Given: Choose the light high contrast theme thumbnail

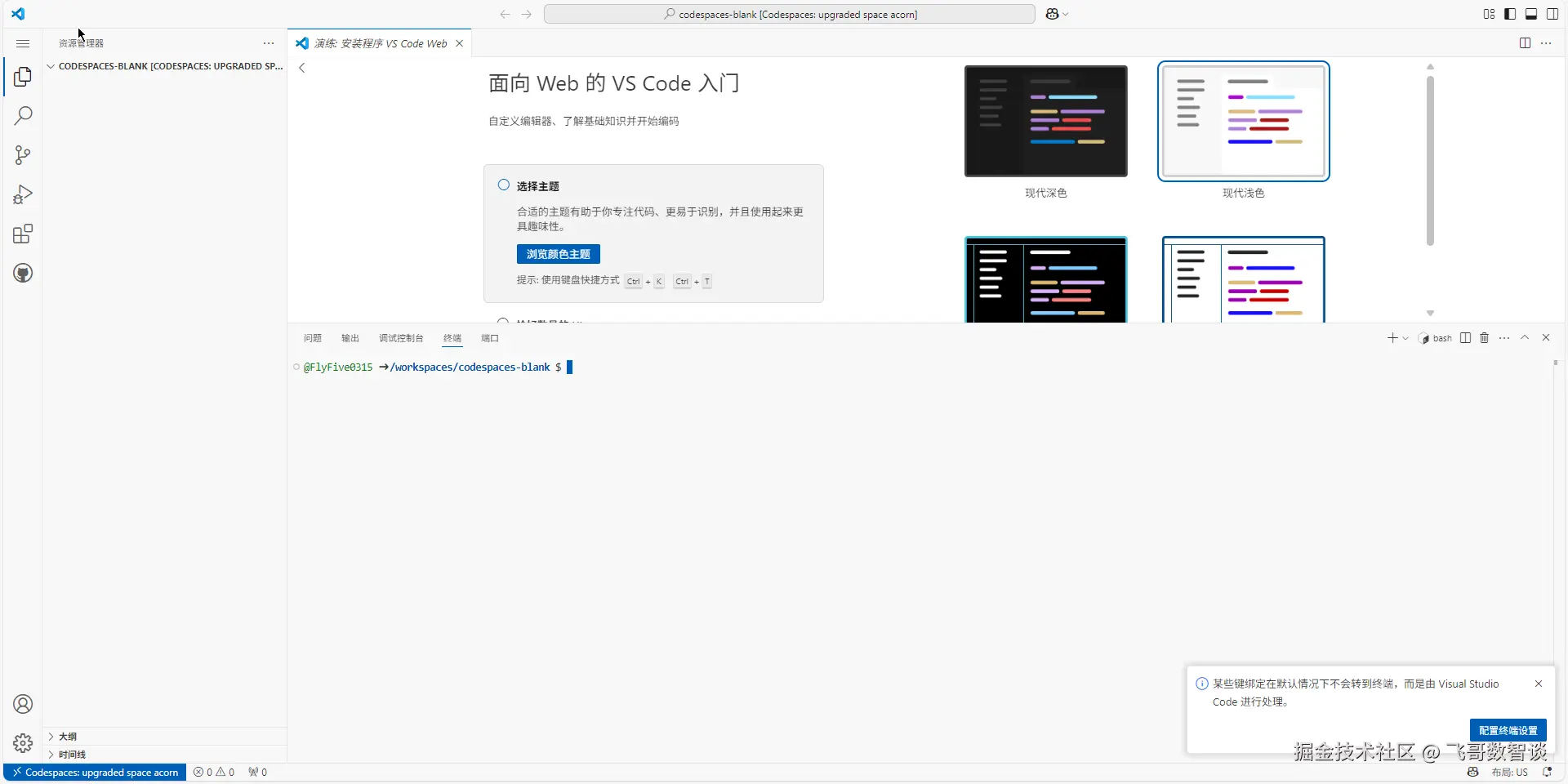Looking at the screenshot, I should pos(1244,280).
